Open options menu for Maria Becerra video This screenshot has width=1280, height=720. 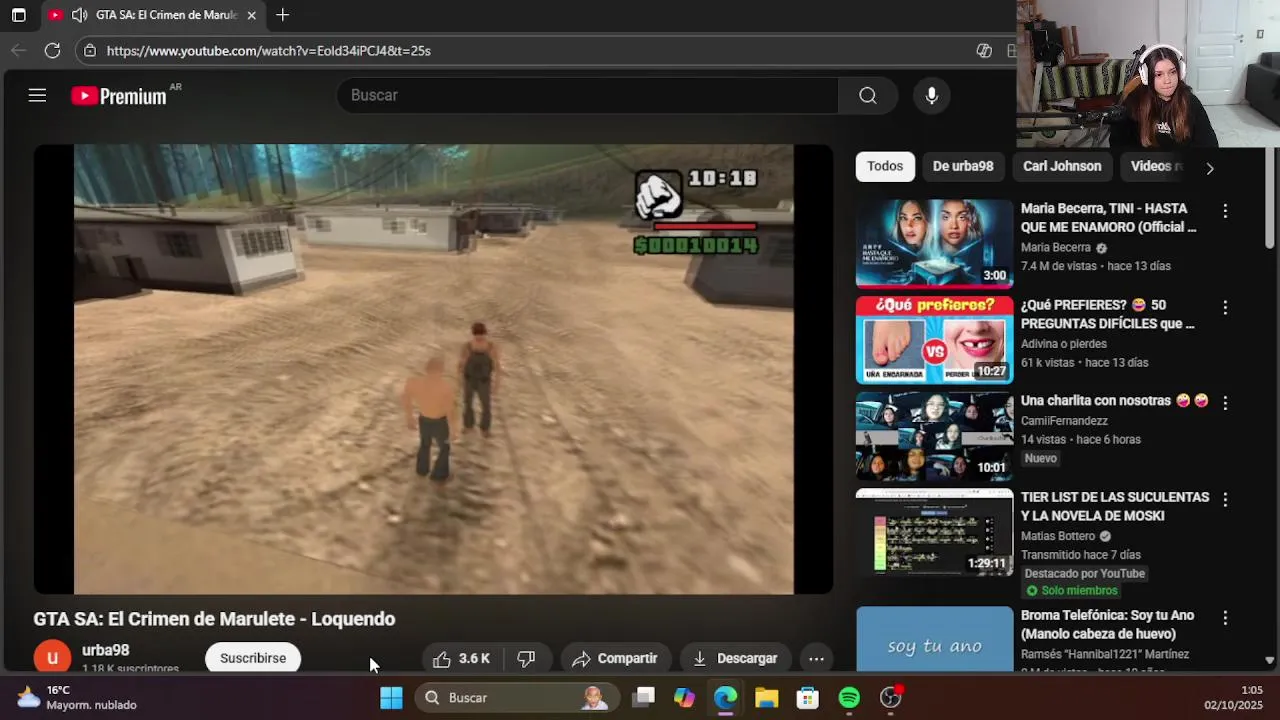click(x=1225, y=211)
